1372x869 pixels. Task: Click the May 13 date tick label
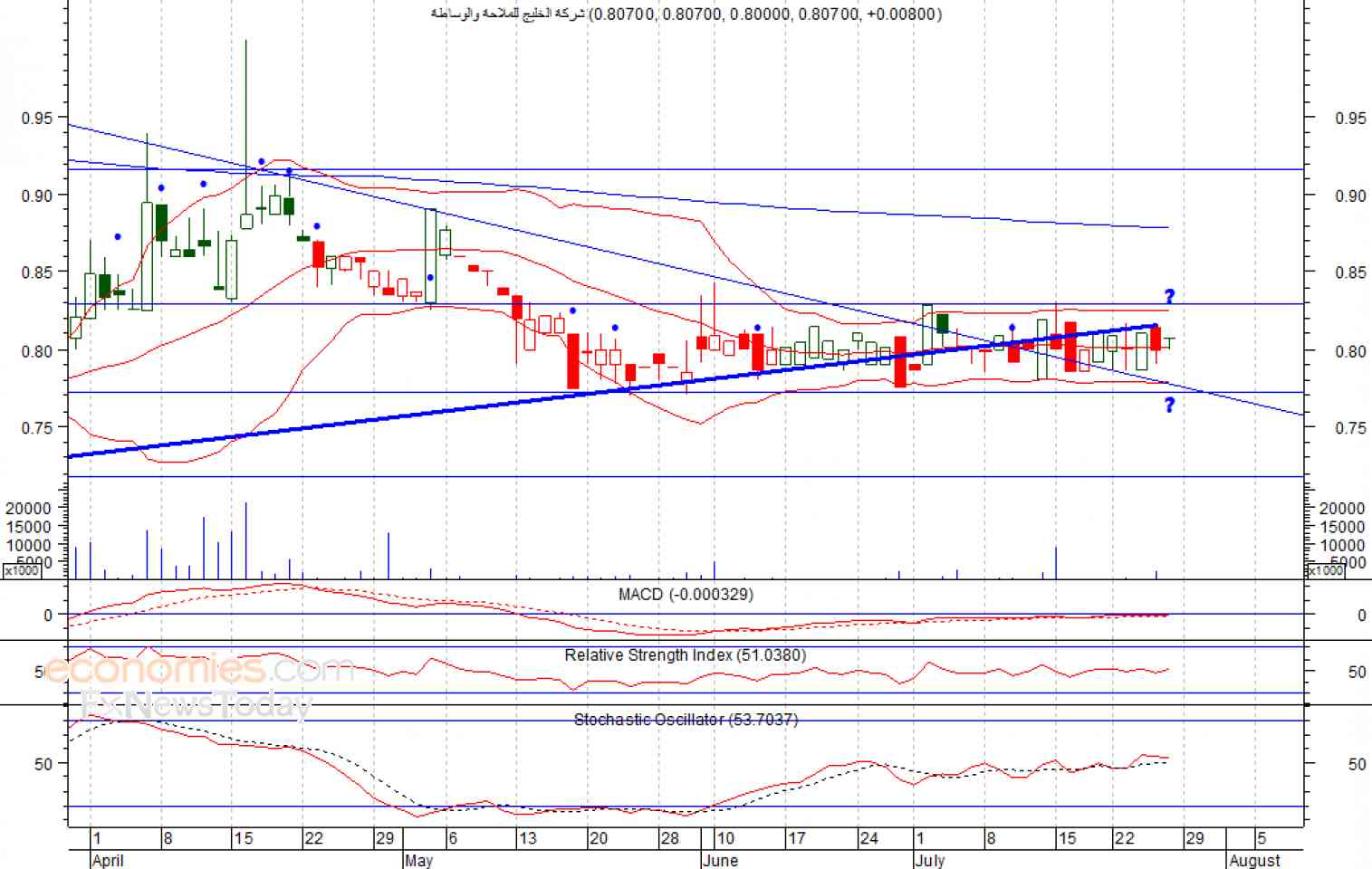527,838
